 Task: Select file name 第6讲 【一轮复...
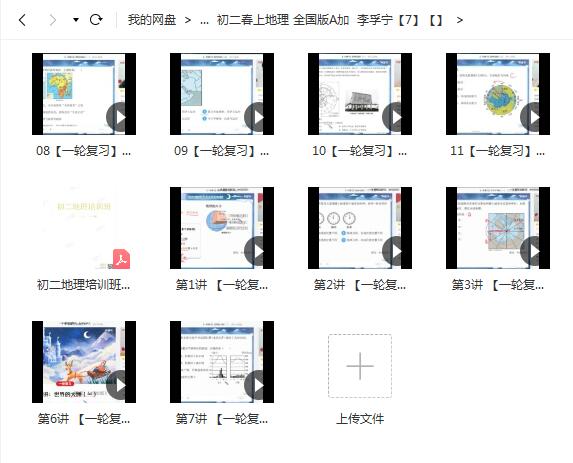tap(84, 419)
